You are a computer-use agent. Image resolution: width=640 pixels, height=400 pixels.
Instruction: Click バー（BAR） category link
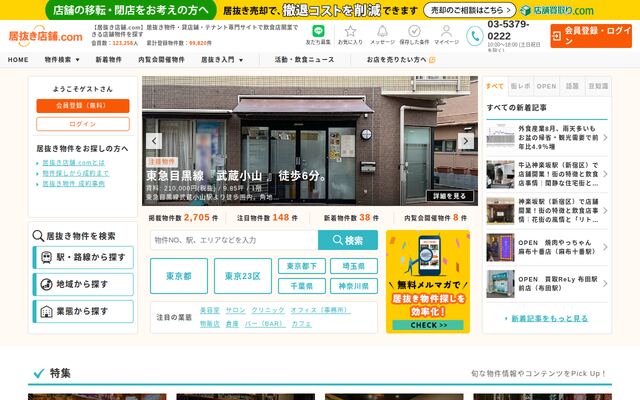(265, 324)
